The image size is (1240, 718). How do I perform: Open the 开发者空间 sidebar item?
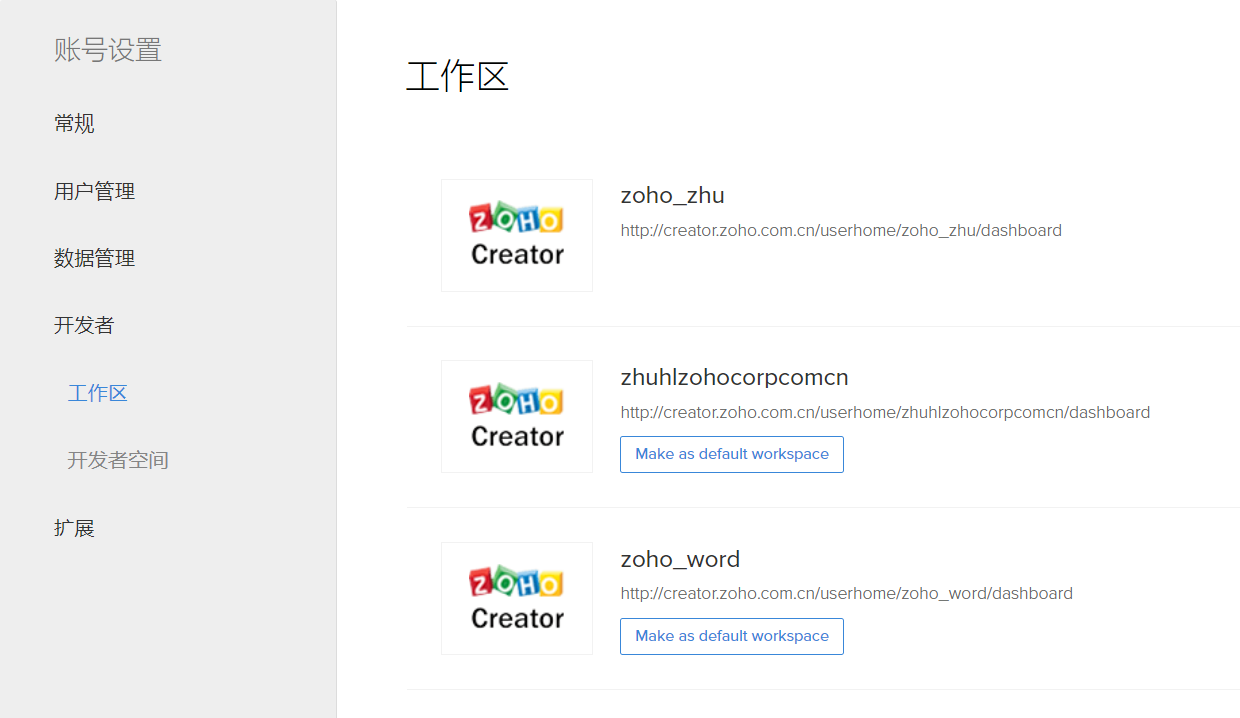[x=117, y=460]
